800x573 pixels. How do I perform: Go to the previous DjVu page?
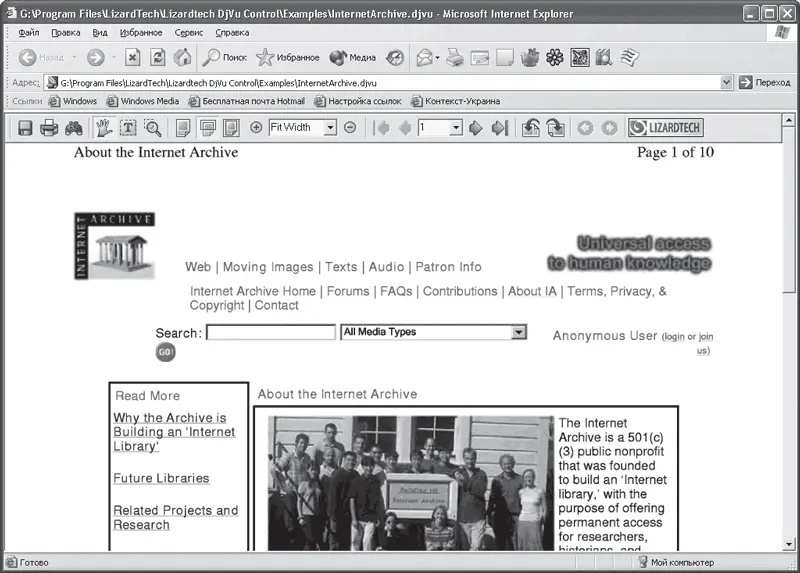405,128
